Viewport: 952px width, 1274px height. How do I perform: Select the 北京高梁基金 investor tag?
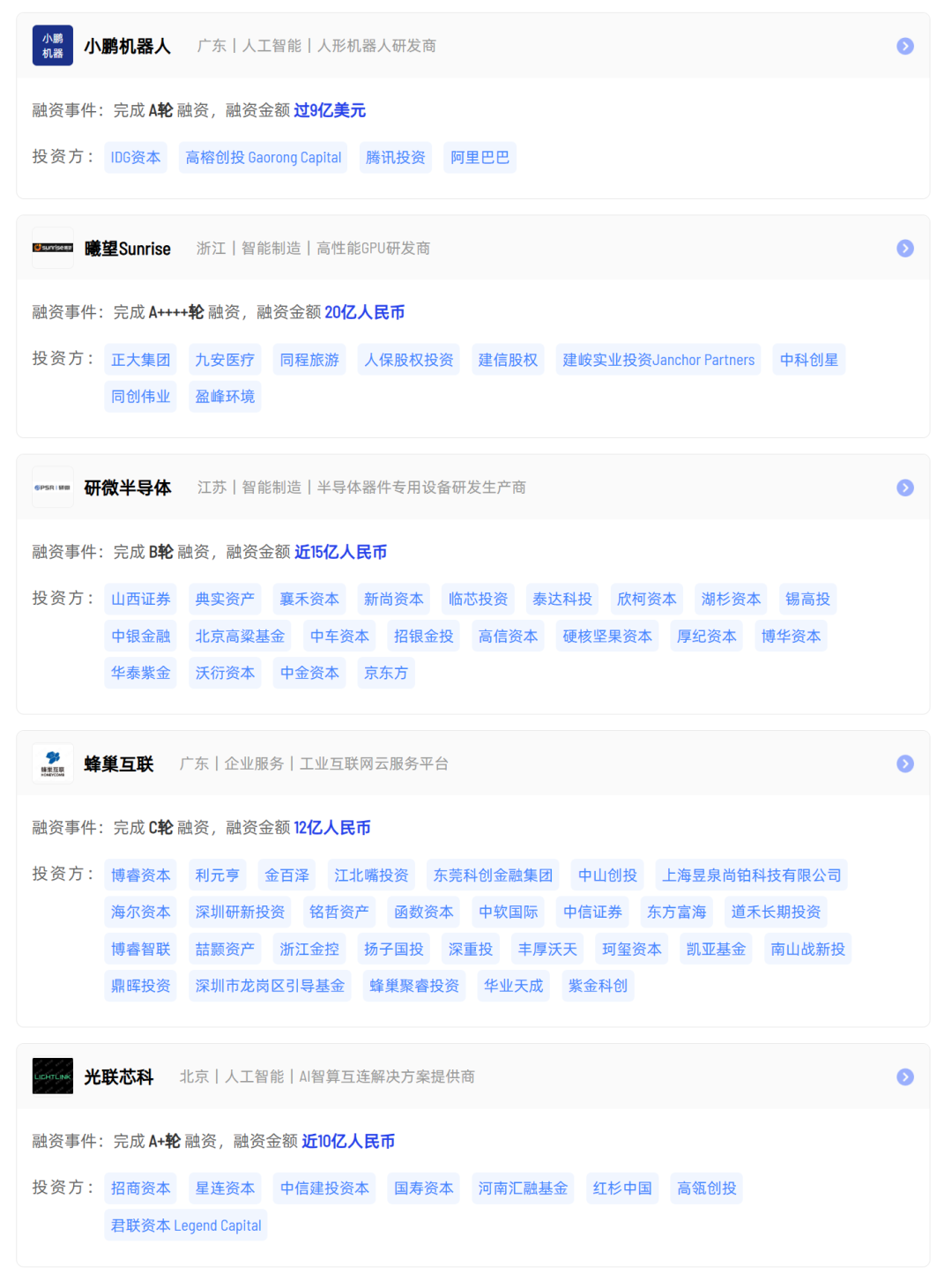pos(240,637)
